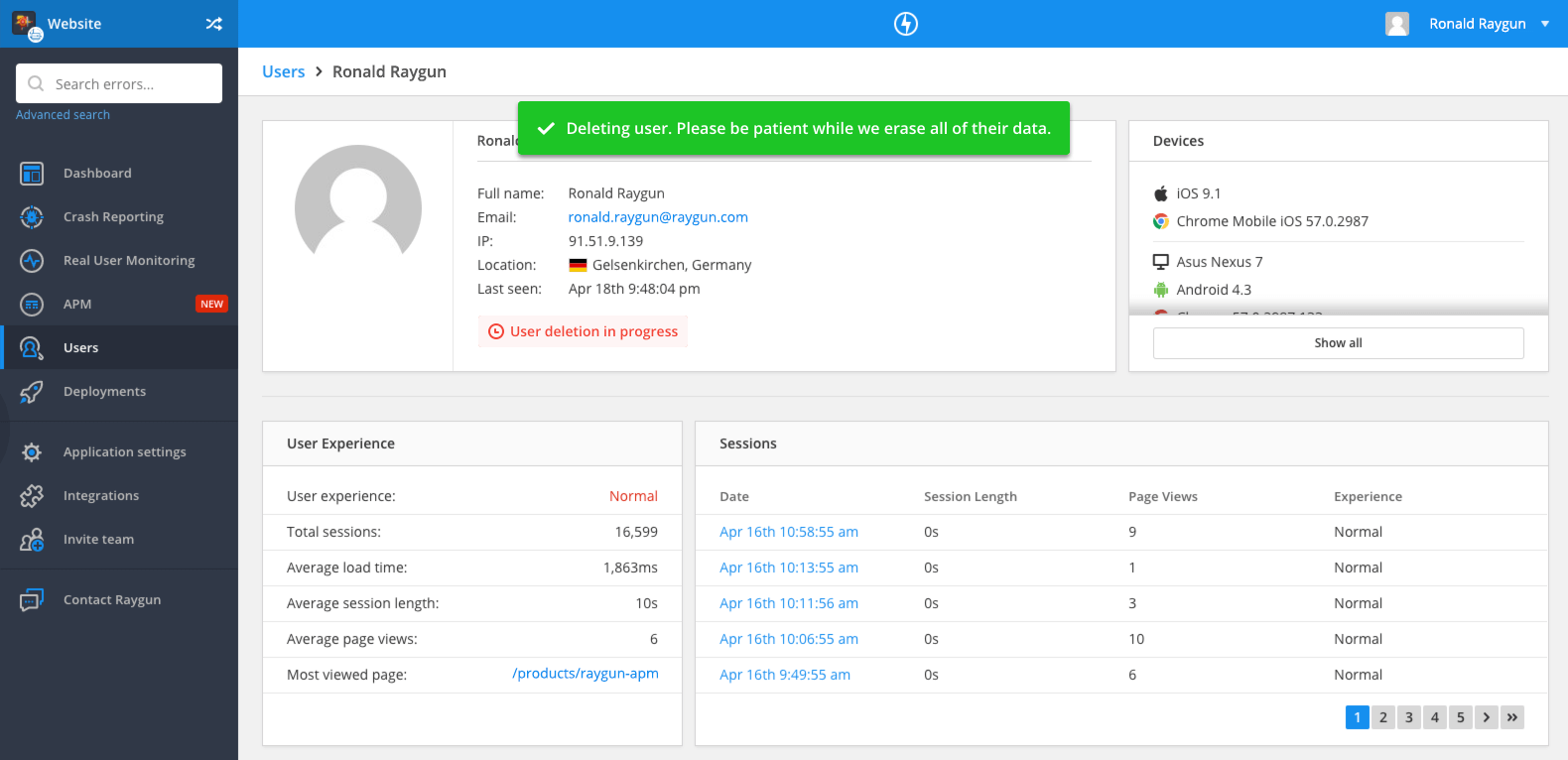The height and width of the screenshot is (760, 1568).
Task: Go to sessions page 3
Action: pyautogui.click(x=1408, y=717)
